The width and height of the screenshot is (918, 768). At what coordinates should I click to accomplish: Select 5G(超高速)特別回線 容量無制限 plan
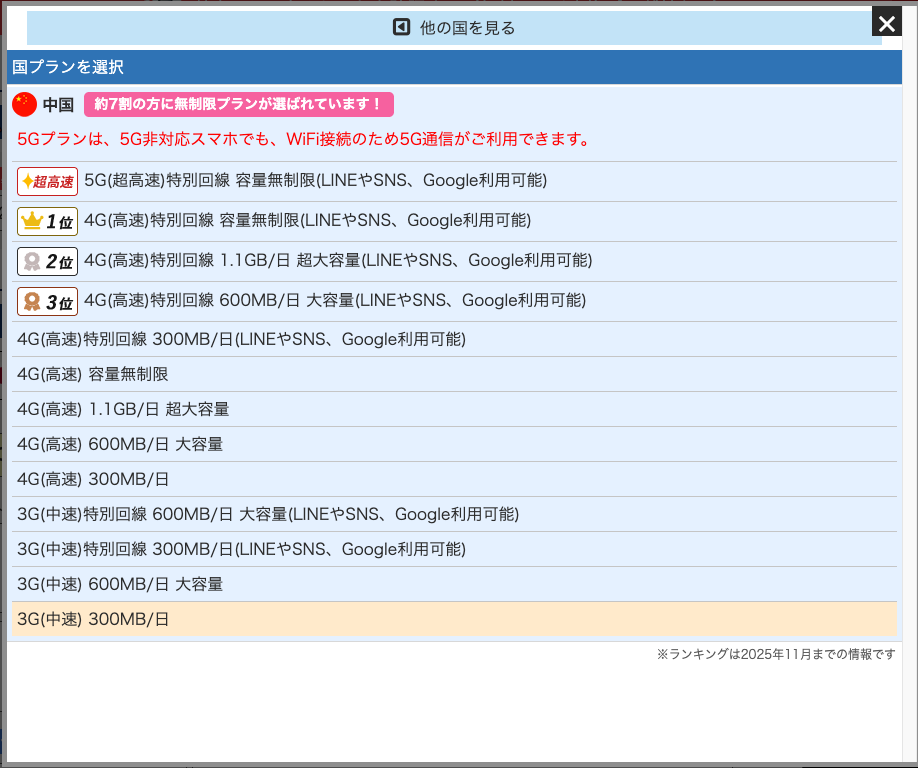[315, 181]
